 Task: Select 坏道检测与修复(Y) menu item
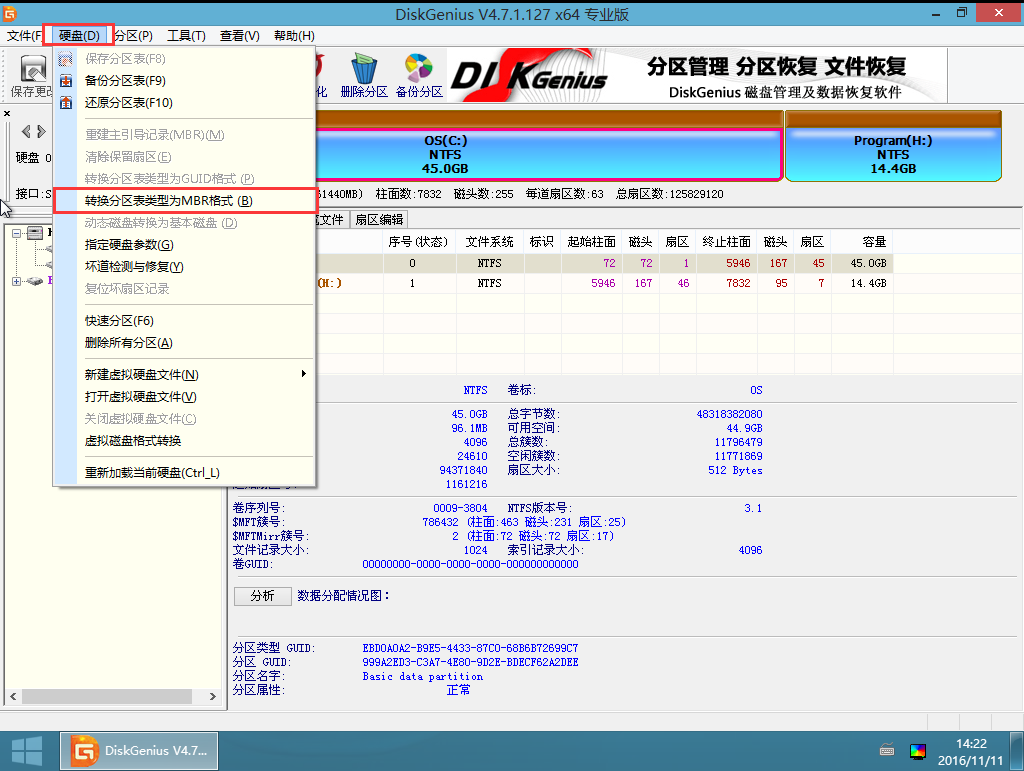[x=184, y=267]
